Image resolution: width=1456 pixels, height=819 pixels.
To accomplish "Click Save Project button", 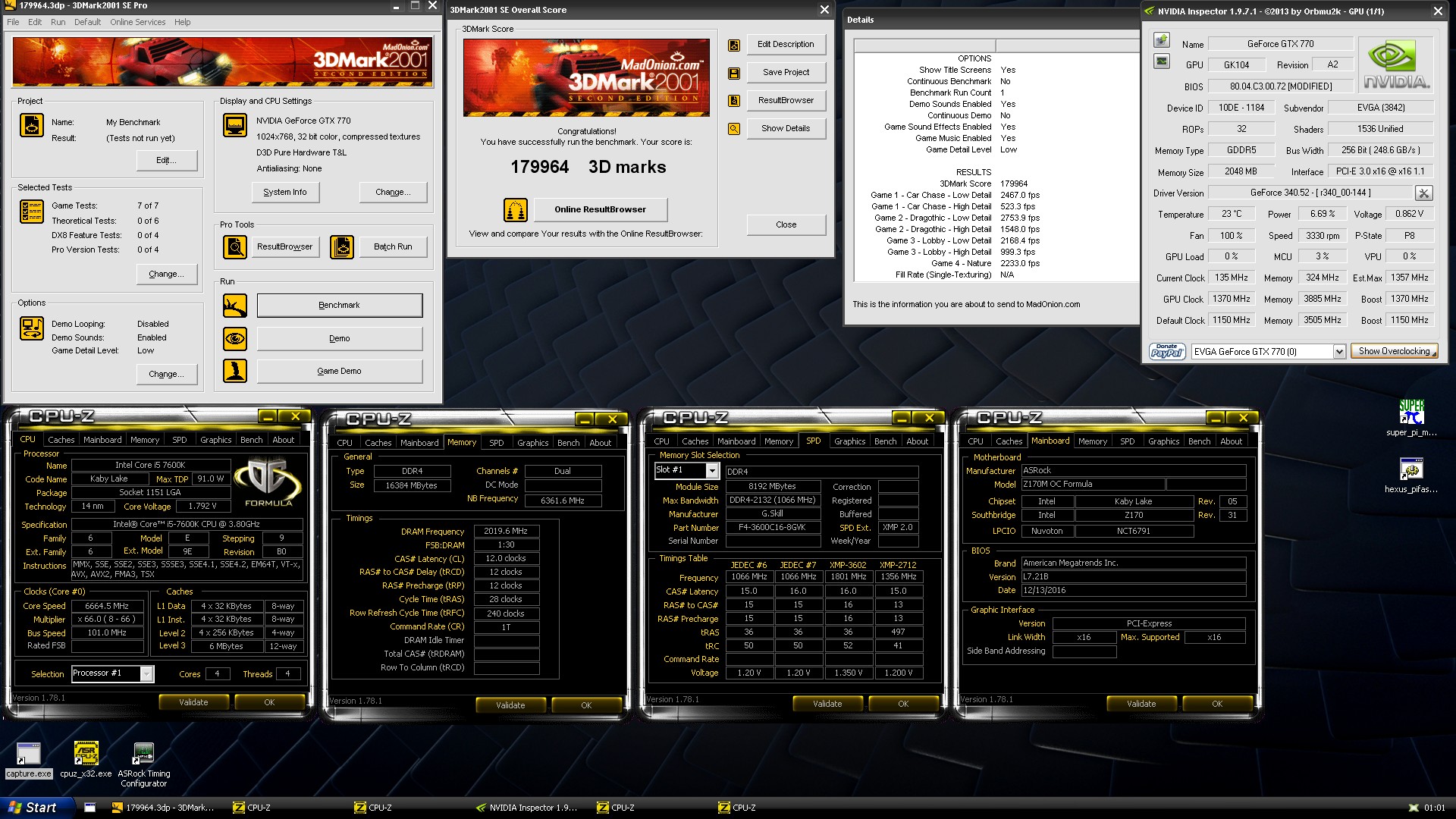I will (x=786, y=73).
